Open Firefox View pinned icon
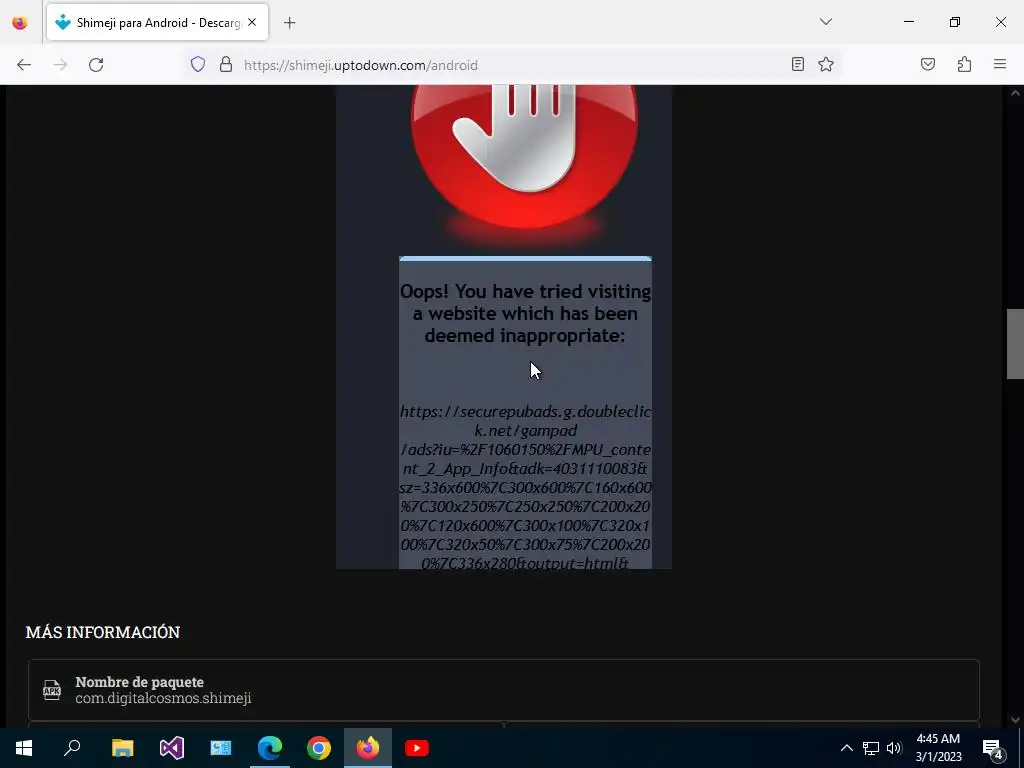 [x=20, y=23]
